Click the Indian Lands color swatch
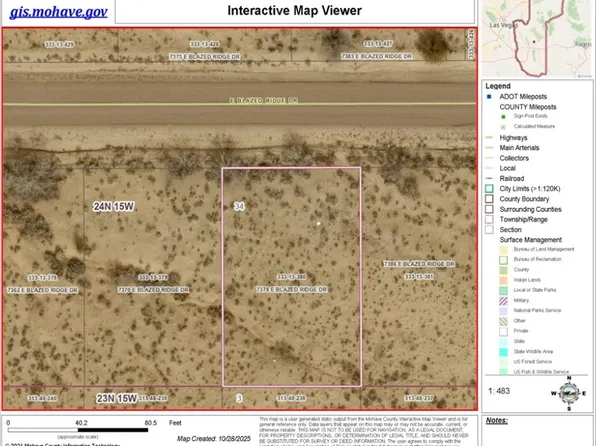This screenshot has height=446, width=596. 503,281
